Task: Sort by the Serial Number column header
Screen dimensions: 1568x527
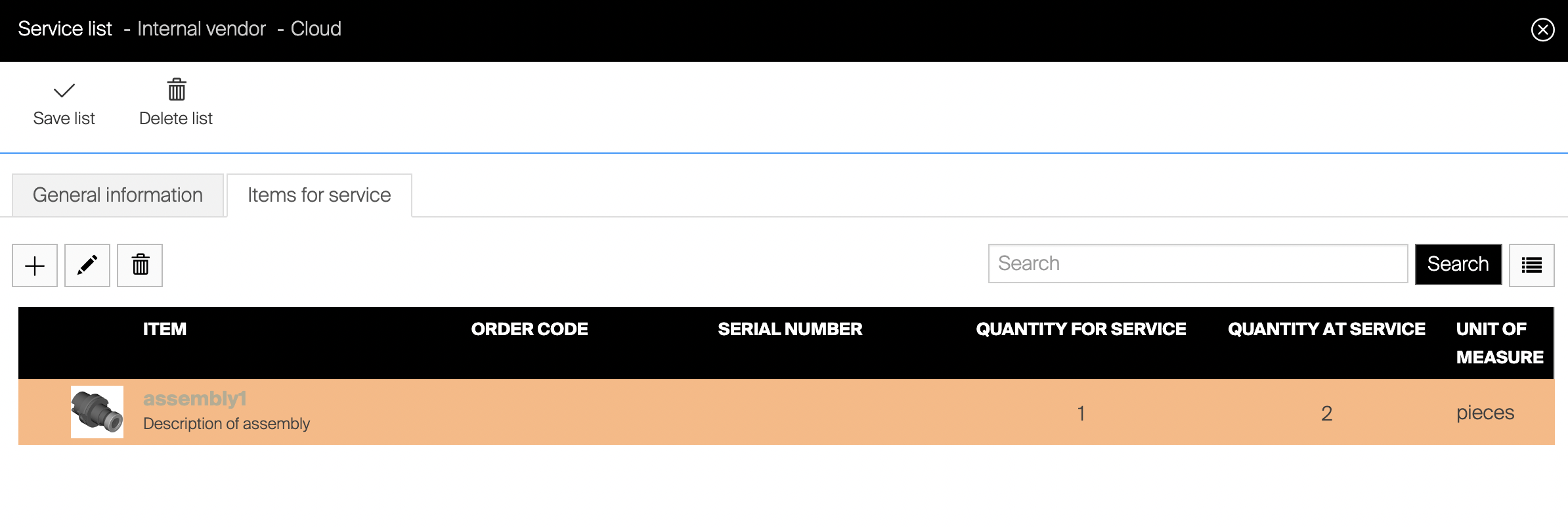Action: point(790,329)
